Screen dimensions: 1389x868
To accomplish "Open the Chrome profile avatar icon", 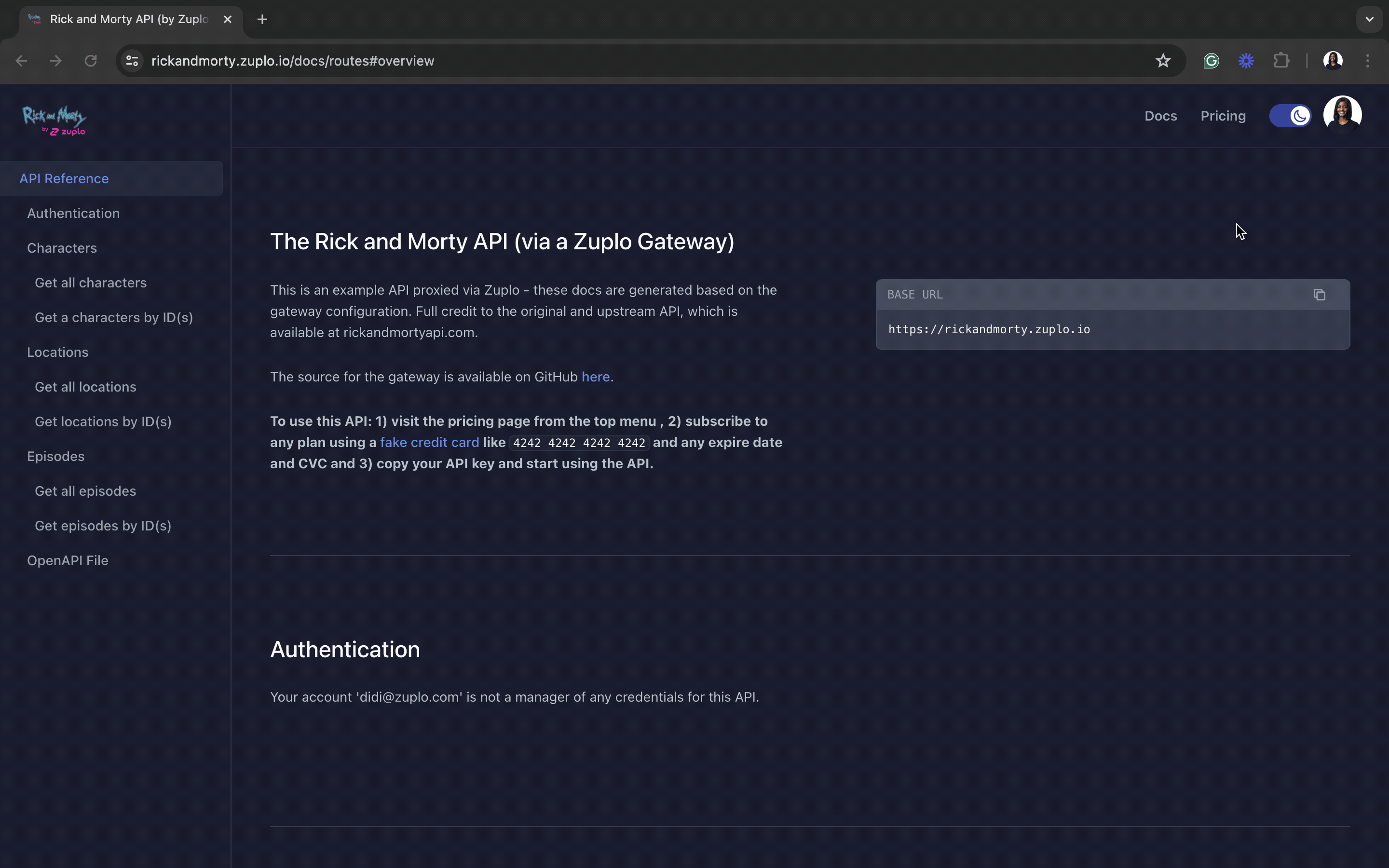I will [1333, 60].
